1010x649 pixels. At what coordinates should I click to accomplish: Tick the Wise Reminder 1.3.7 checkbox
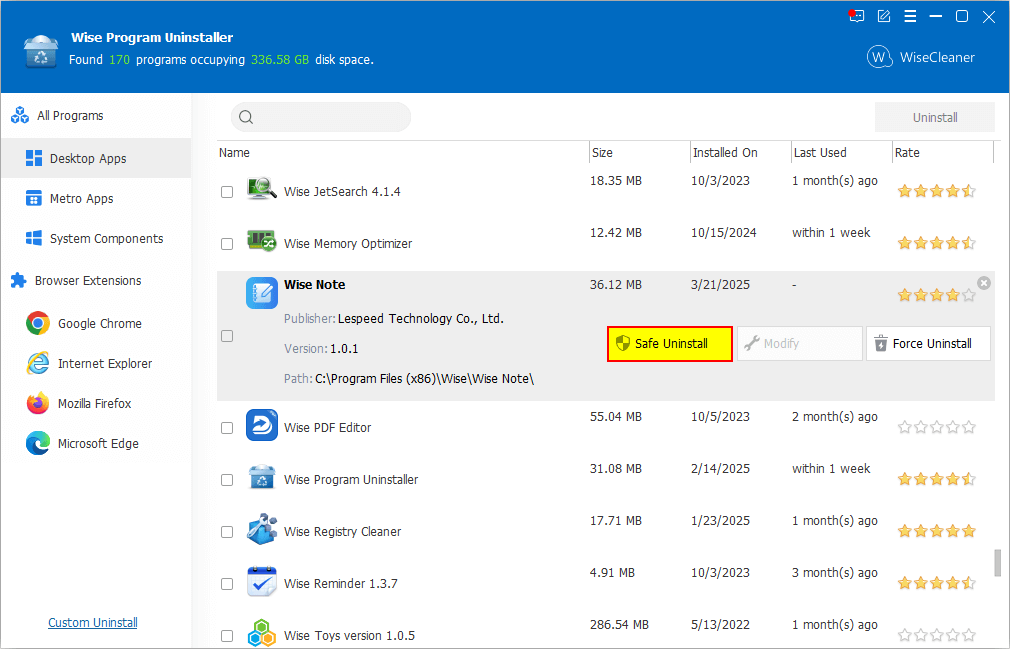click(227, 584)
